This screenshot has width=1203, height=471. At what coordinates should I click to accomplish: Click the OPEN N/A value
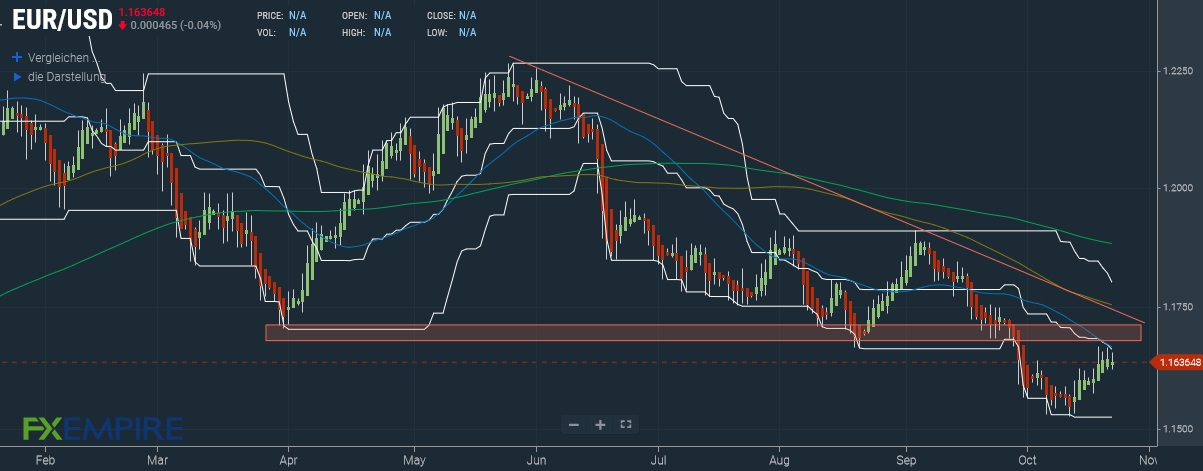click(382, 16)
